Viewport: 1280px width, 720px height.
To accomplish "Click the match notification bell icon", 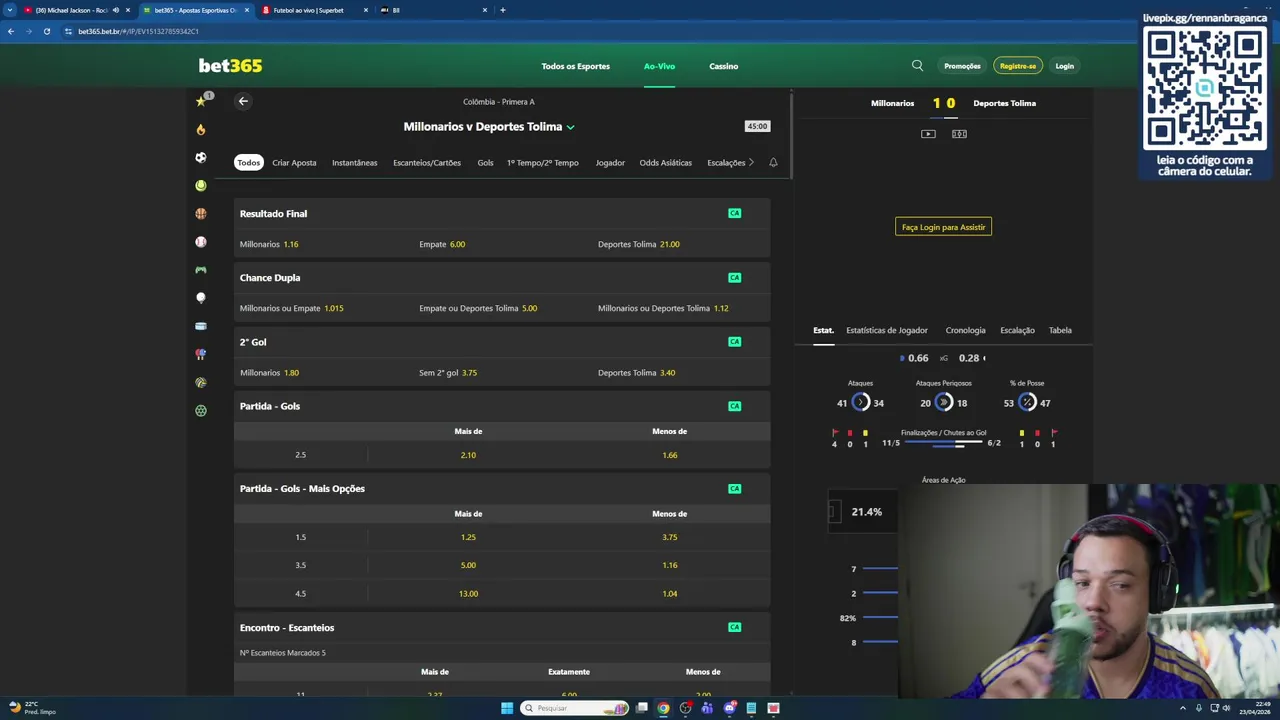I will click(773, 162).
